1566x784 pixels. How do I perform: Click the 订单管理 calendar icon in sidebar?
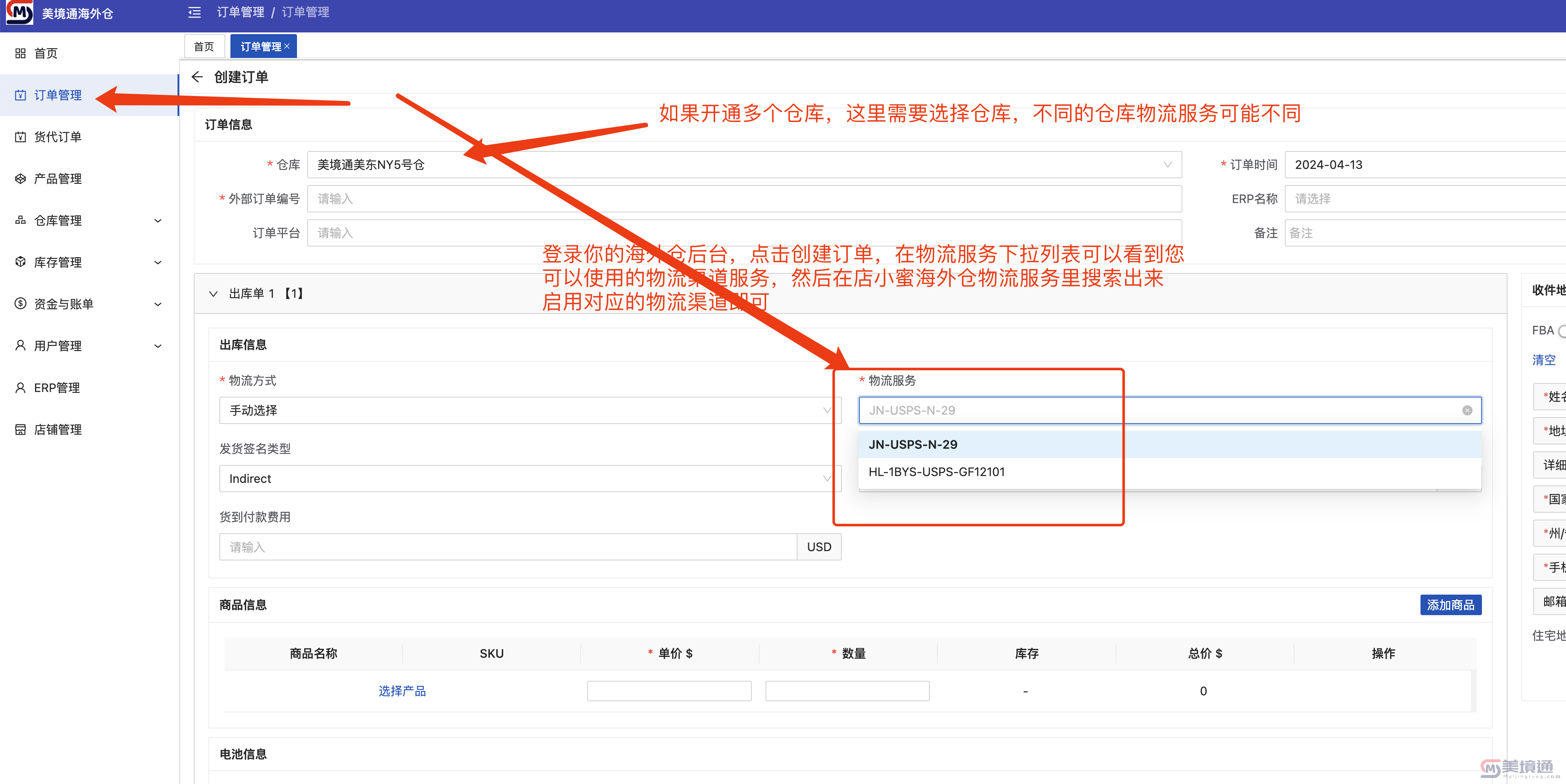(x=20, y=96)
